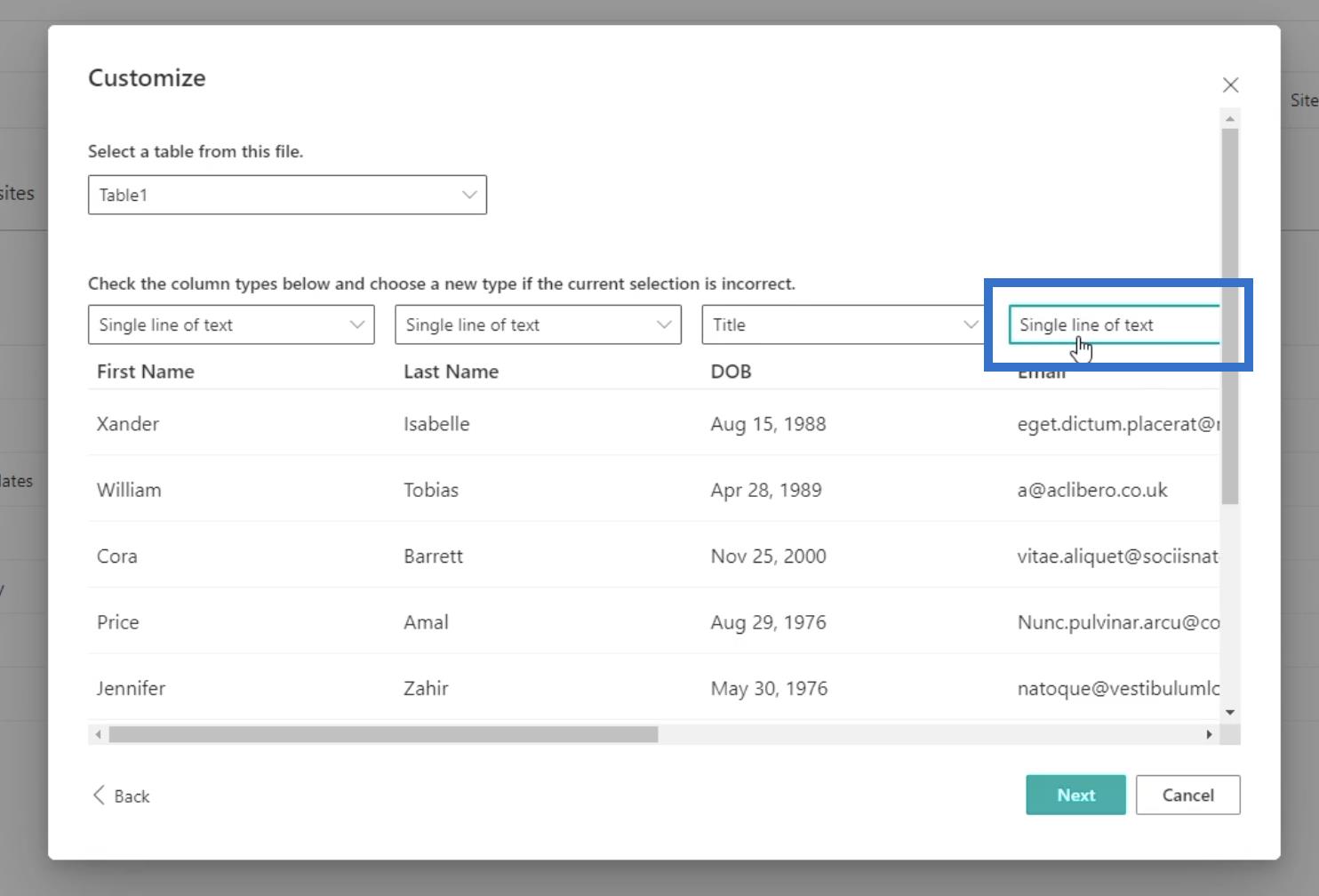Viewport: 1319px width, 896px height.
Task: Click the vertical scrollbar up arrow
Action: [1230, 118]
